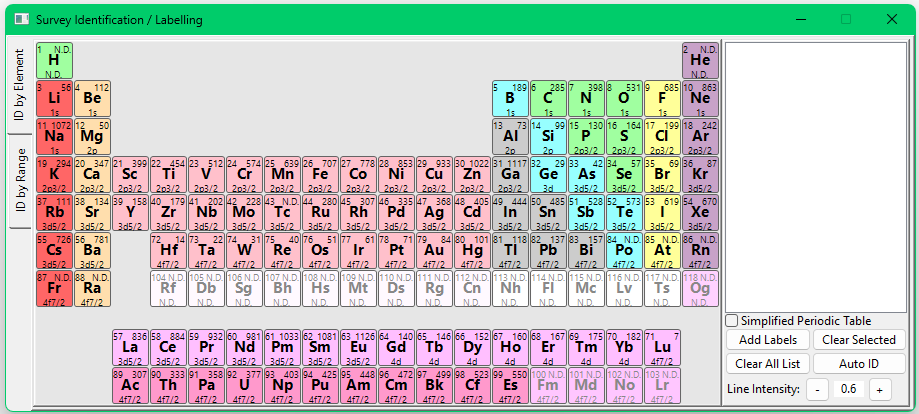The height and width of the screenshot is (414, 919).
Task: Select the Iron (Fe) element tile
Action: pyautogui.click(x=321, y=175)
